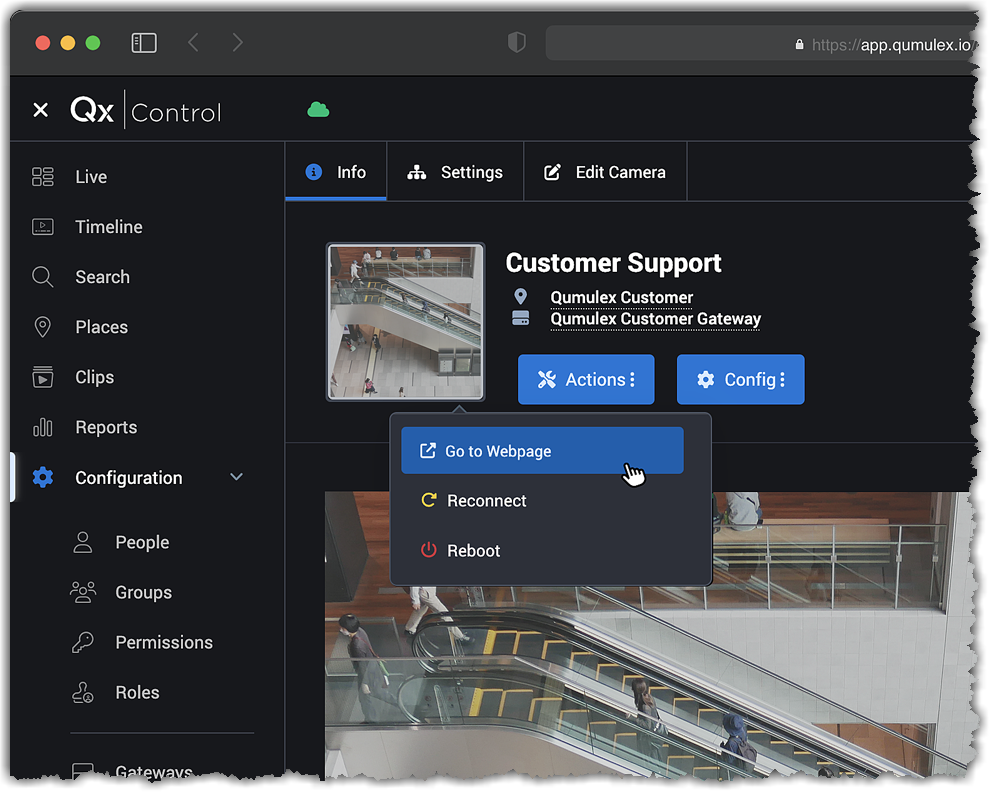Image resolution: width=993 pixels, height=795 pixels.
Task: Open the Actions button dropdown
Action: [x=586, y=379]
